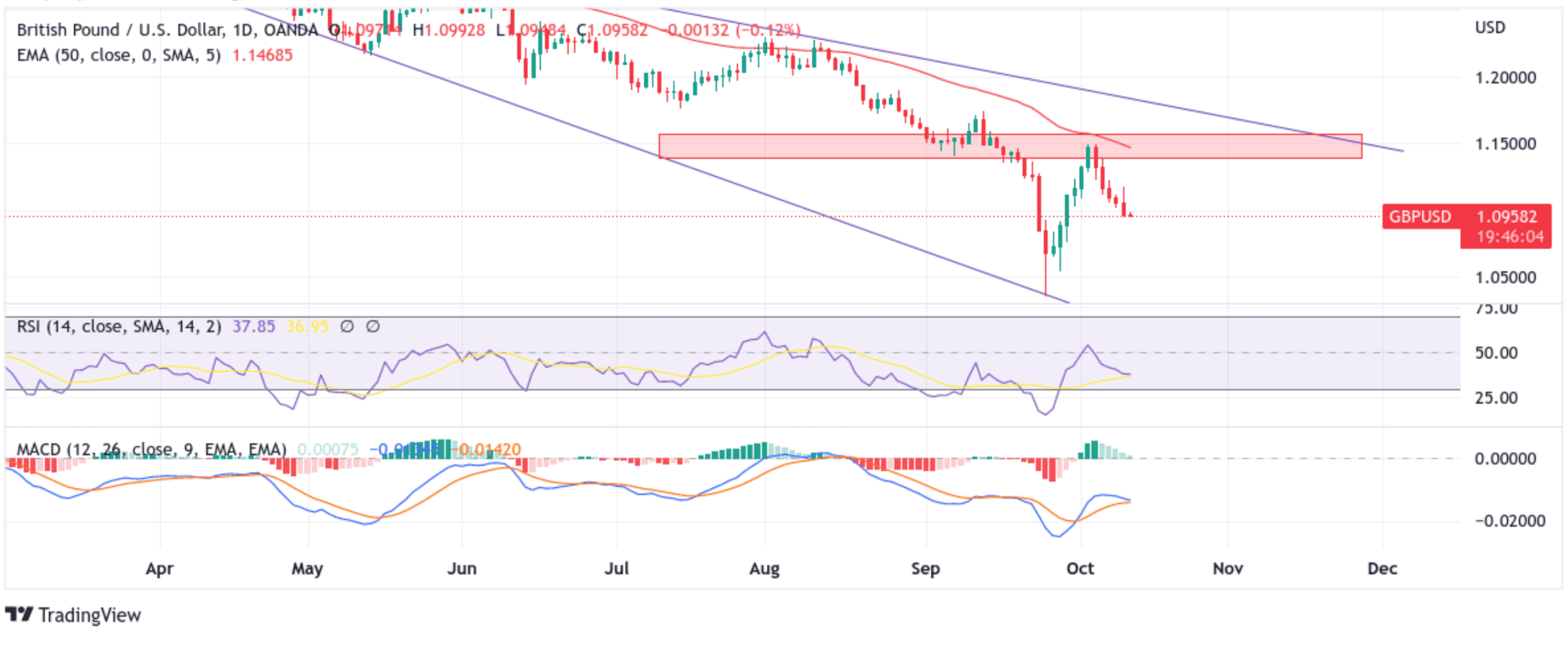Viewport: 1568px width, 657px height.
Task: Click the Dec label on time axis
Action: point(1383,569)
